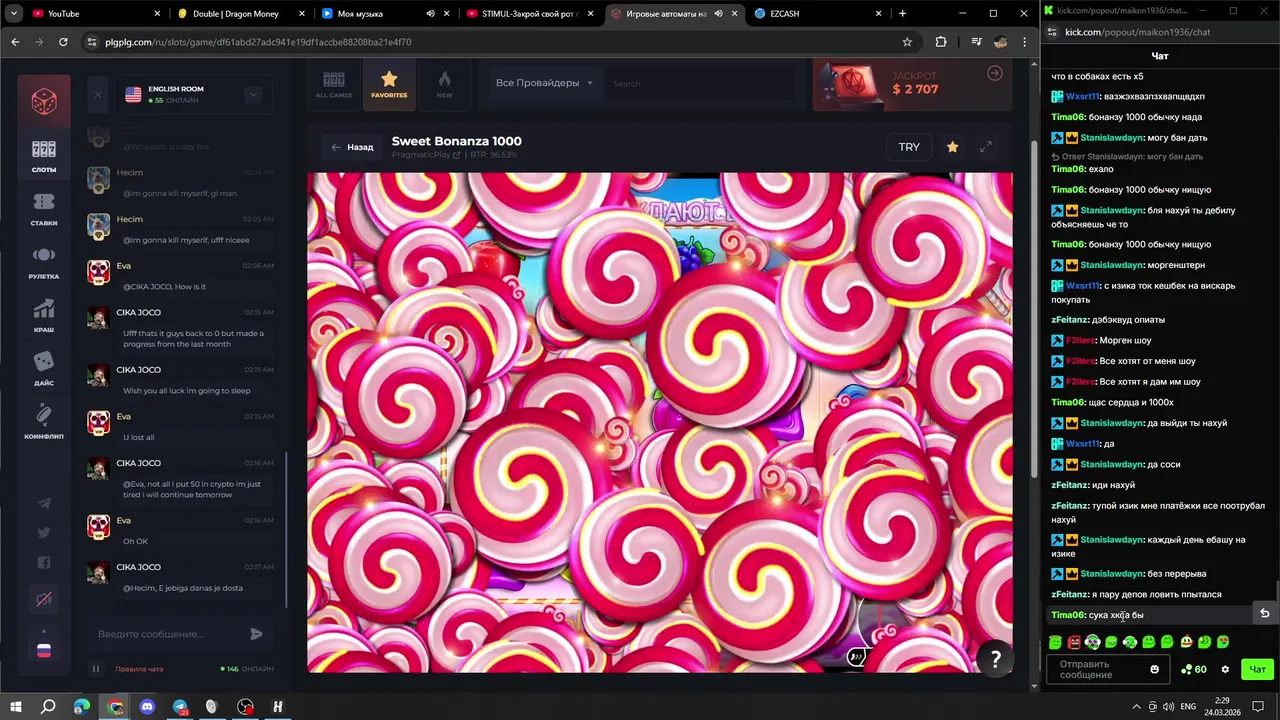Open the Facebook social link in sidebar
Viewport: 1280px width, 720px height.
coord(44,563)
